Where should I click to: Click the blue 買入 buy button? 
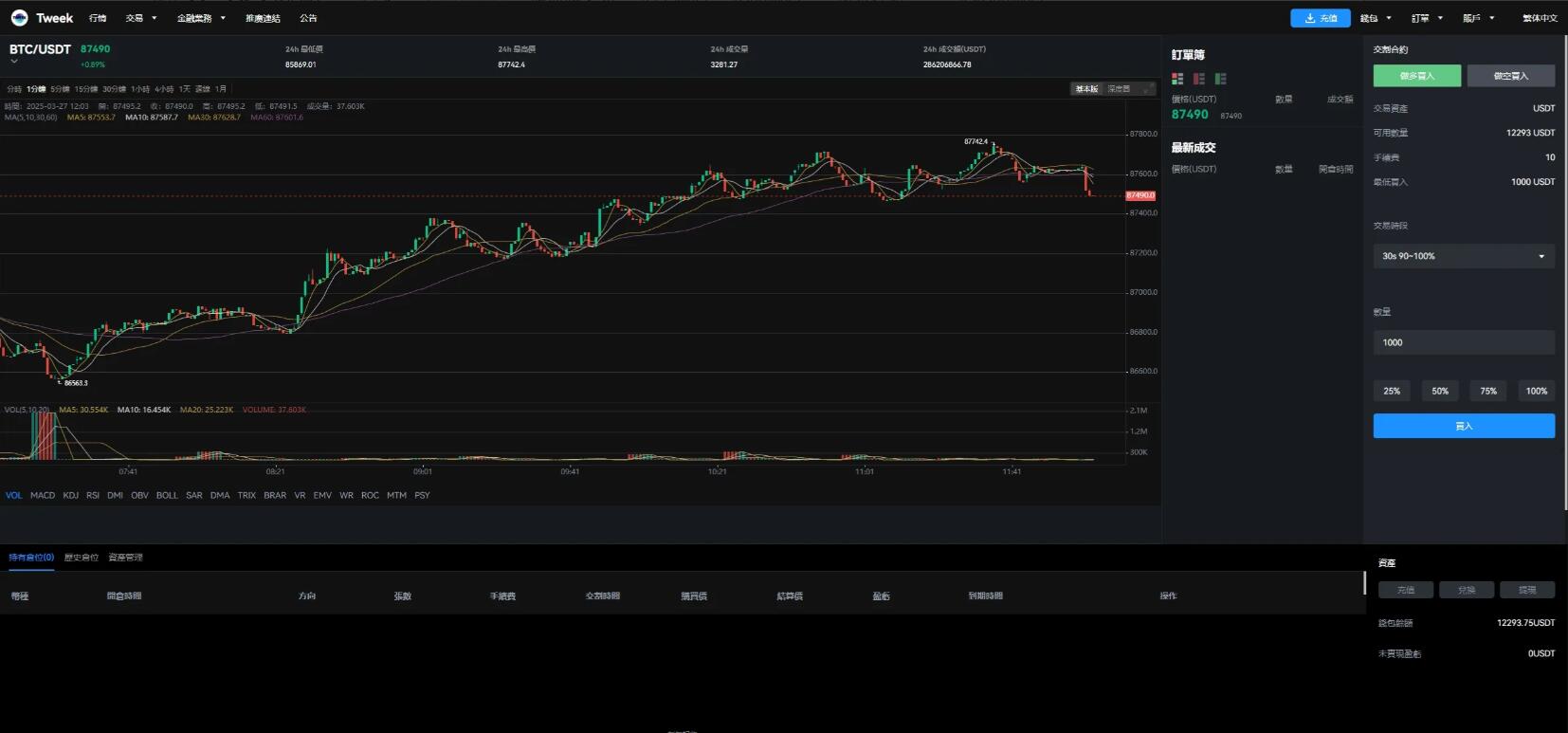tap(1463, 426)
